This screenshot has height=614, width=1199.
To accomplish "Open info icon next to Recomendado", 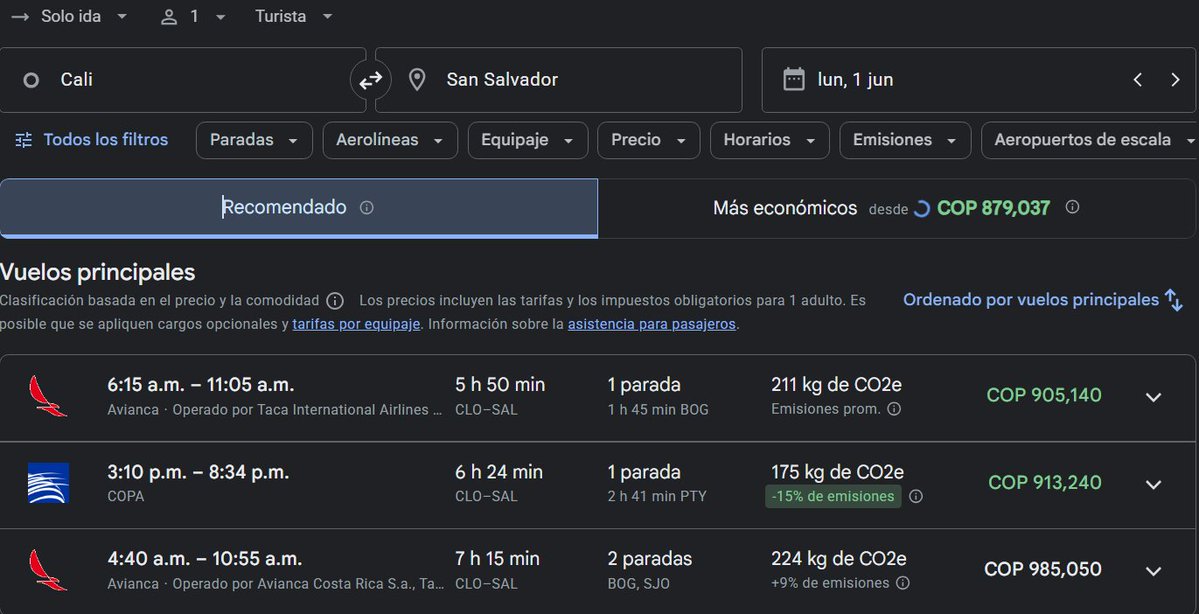I will [x=366, y=208].
